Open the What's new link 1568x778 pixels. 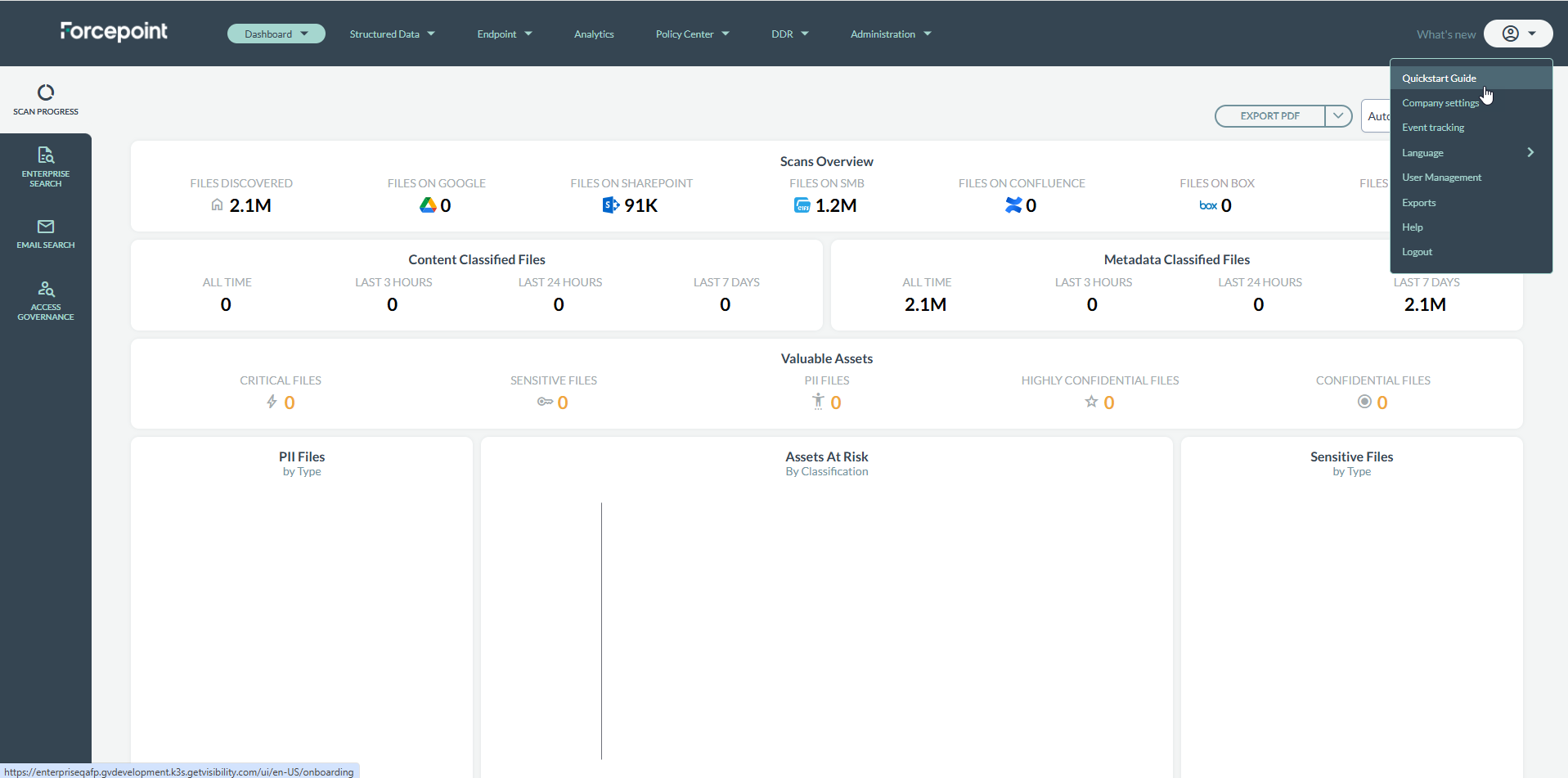(x=1445, y=34)
